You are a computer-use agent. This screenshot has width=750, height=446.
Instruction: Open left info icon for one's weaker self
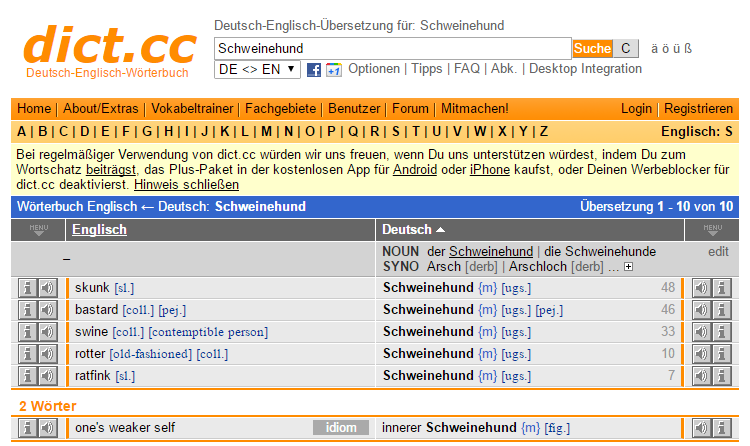(28, 428)
